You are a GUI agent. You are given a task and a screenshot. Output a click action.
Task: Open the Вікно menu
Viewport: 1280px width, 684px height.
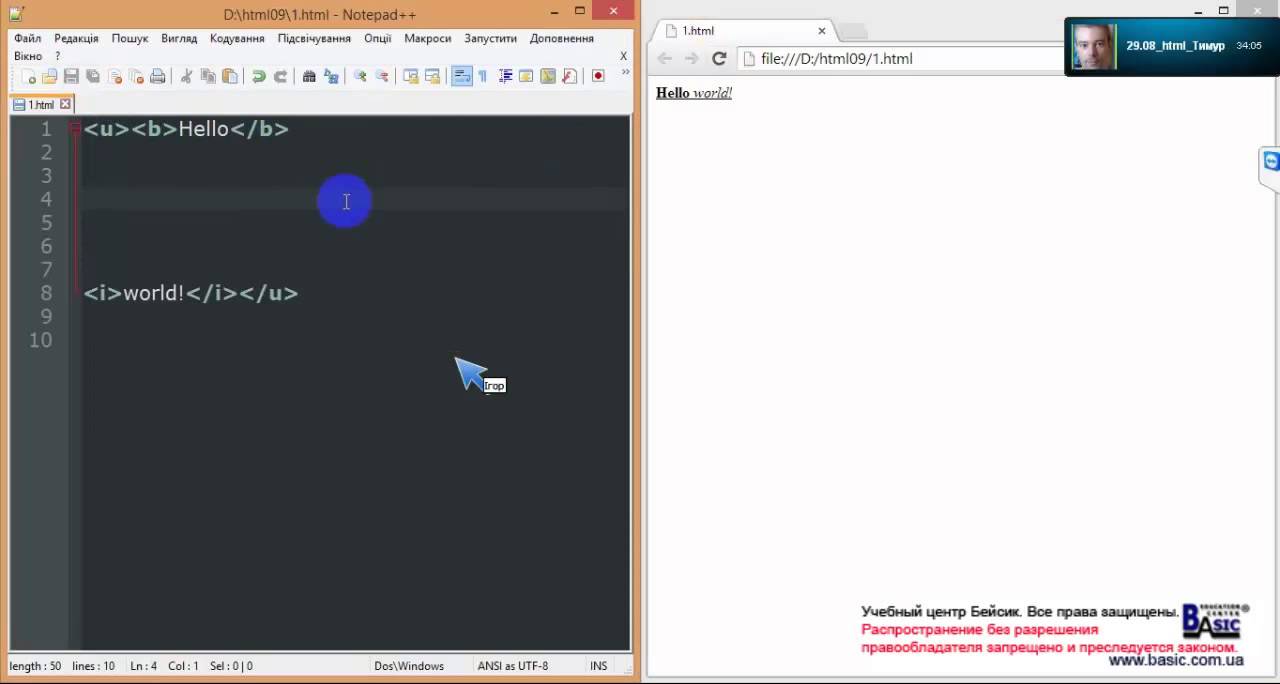28,56
